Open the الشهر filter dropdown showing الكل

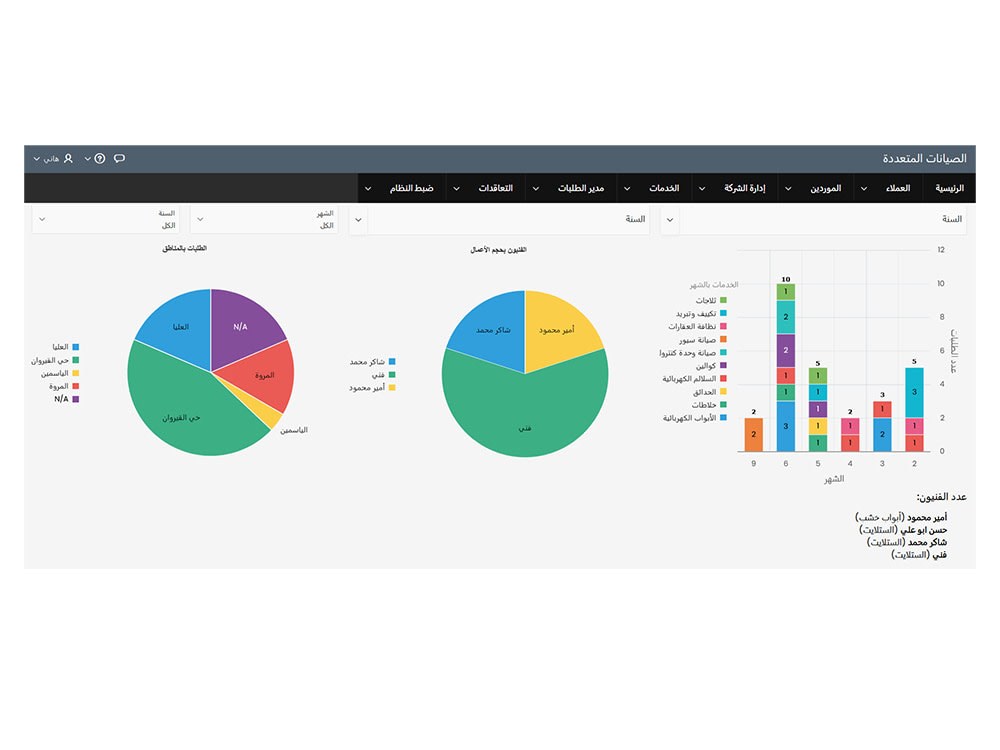pyautogui.click(x=265, y=219)
